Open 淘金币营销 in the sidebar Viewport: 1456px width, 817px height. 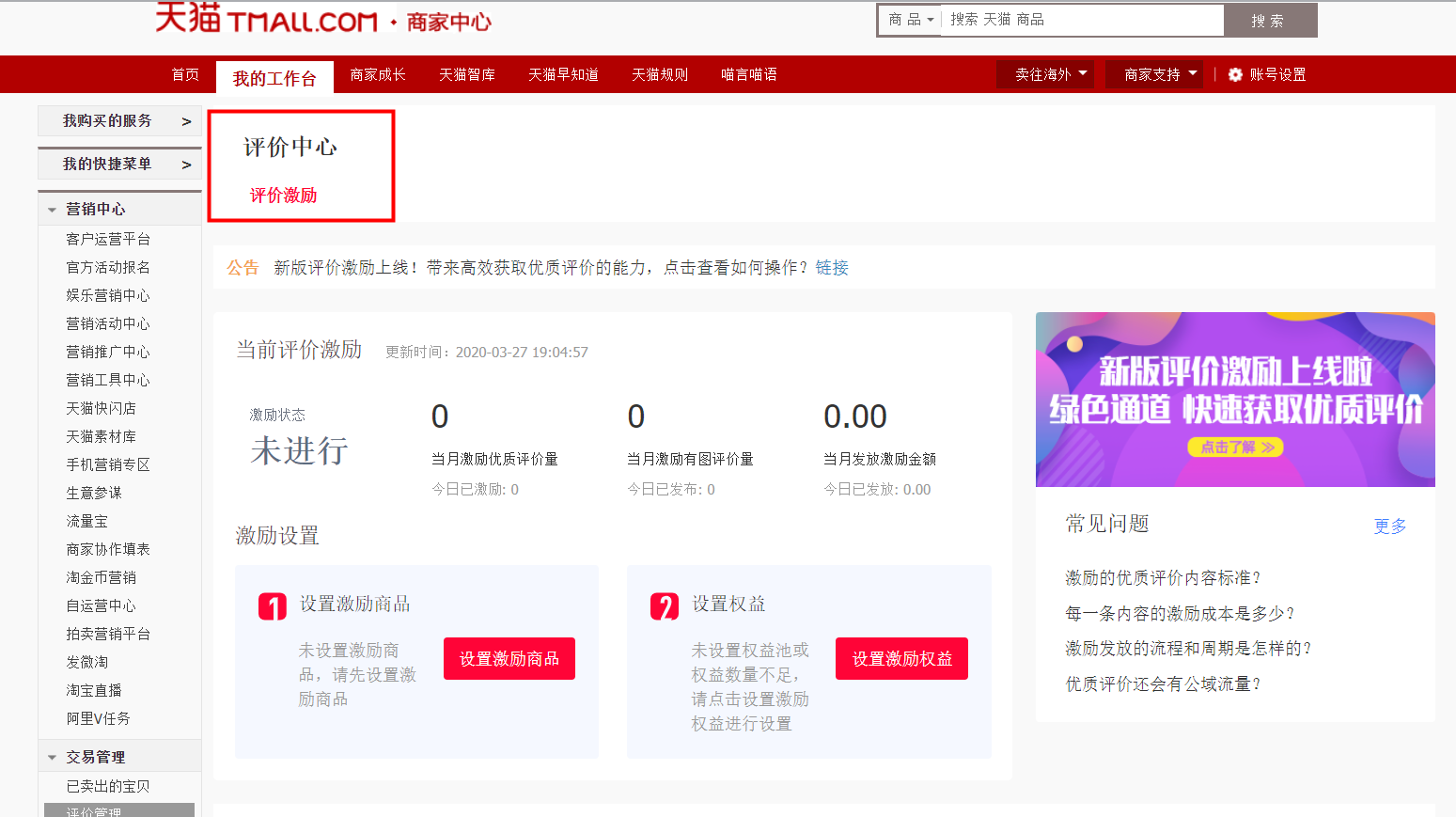(x=101, y=577)
